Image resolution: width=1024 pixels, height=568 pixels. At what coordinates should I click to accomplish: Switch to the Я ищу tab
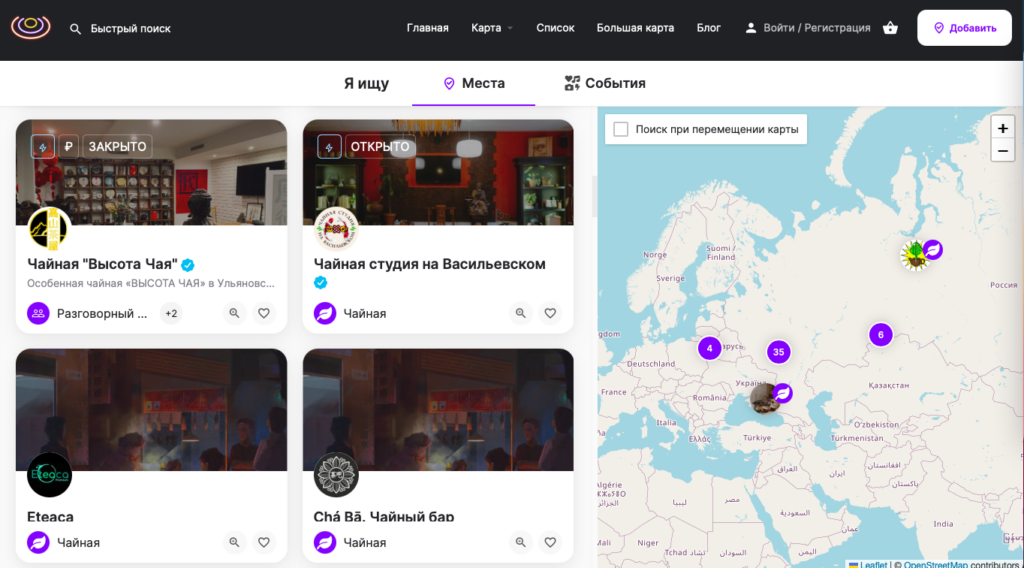click(366, 84)
